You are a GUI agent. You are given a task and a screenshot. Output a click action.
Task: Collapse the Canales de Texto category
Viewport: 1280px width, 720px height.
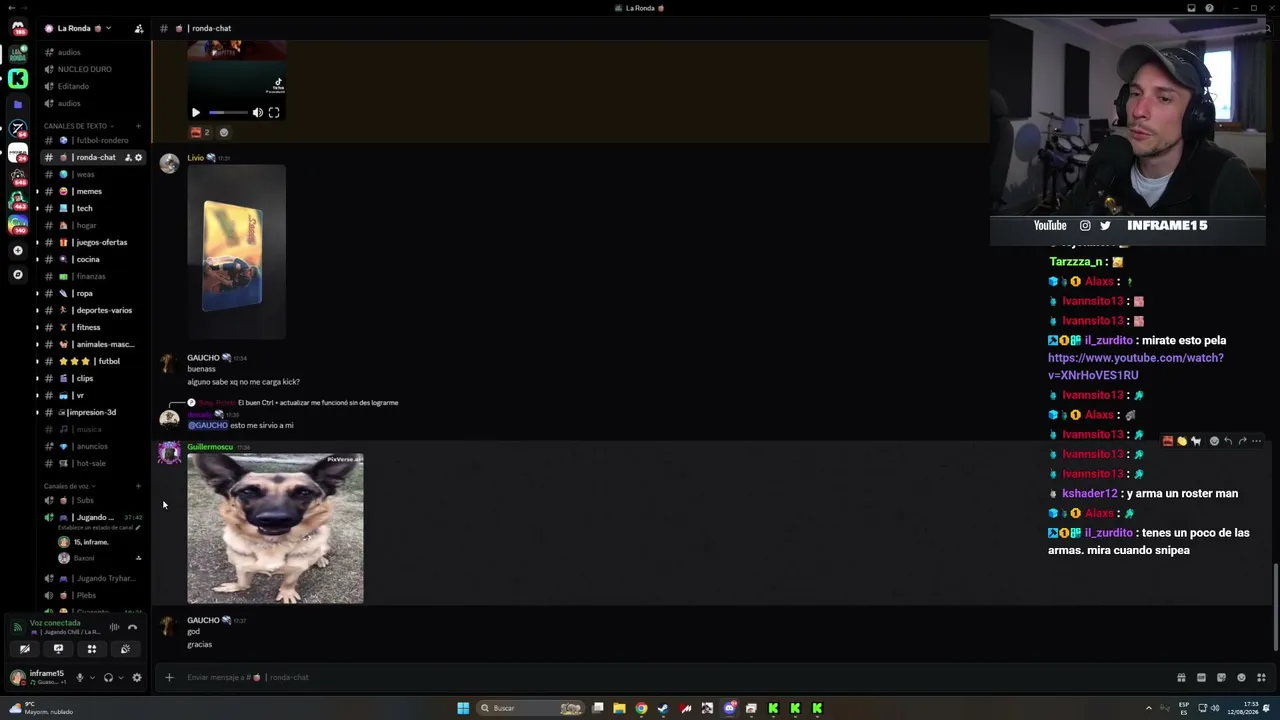click(78, 126)
